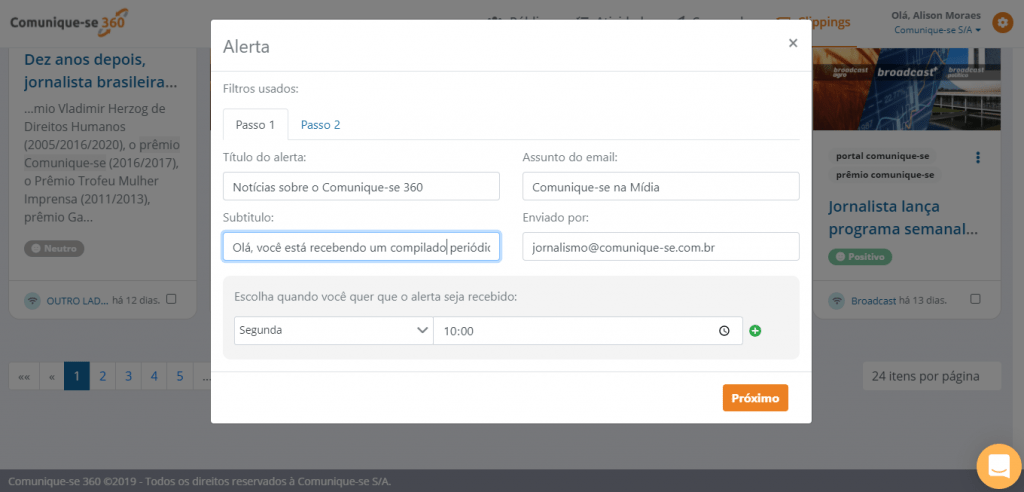The width and height of the screenshot is (1024, 492).
Task: Switch to the Passo 1 tab
Action: click(255, 125)
